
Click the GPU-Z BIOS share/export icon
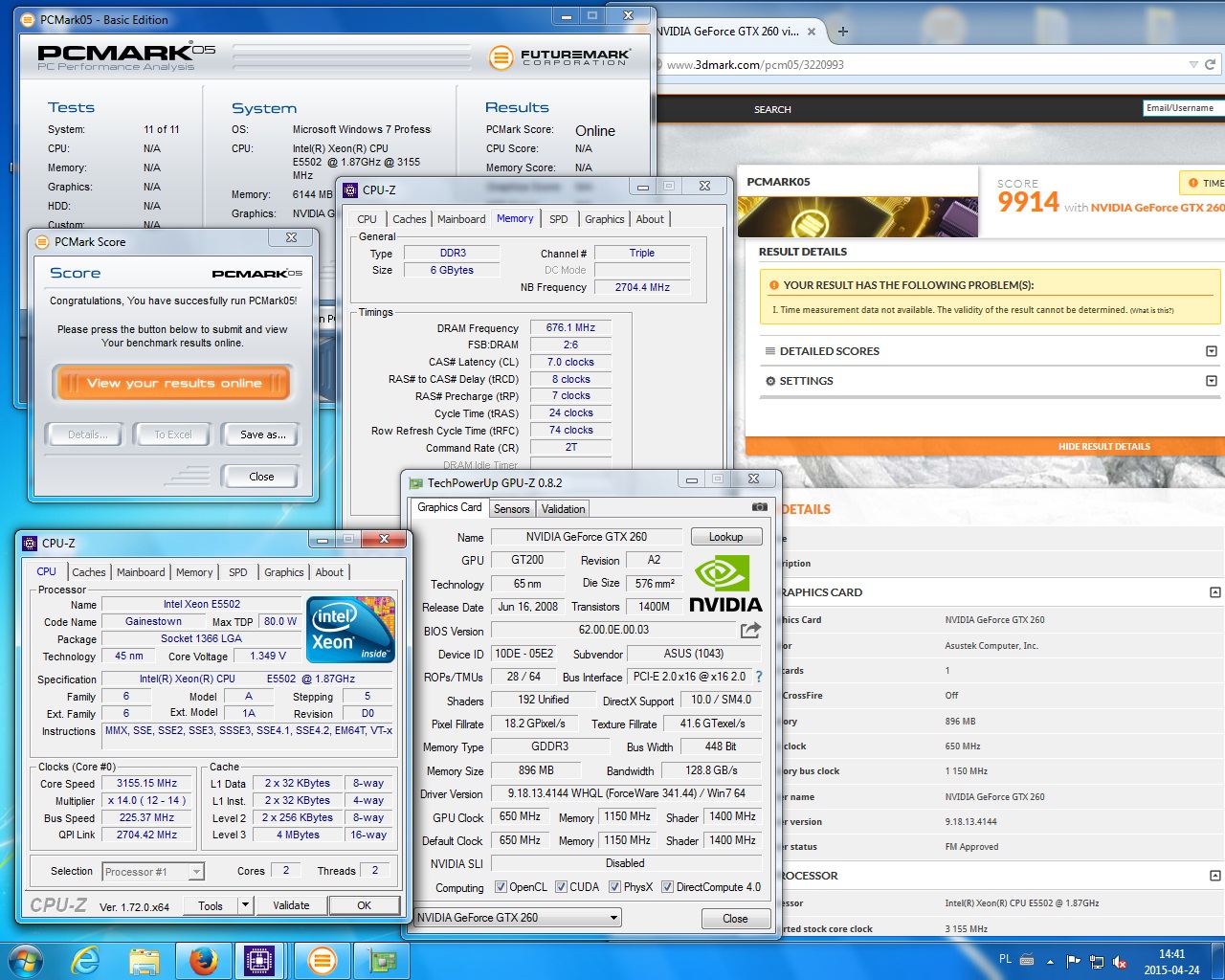click(750, 630)
